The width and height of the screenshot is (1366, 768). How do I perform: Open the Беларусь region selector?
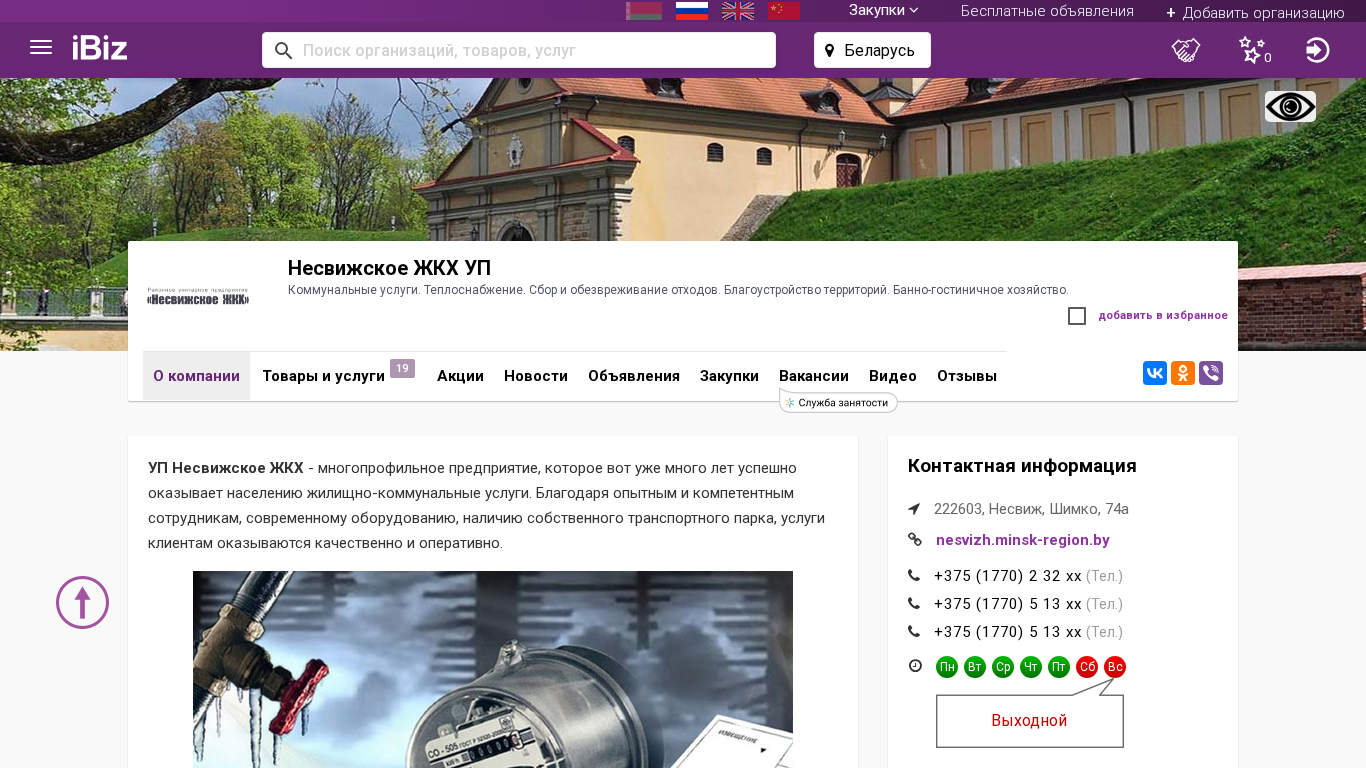pyautogui.click(x=872, y=50)
